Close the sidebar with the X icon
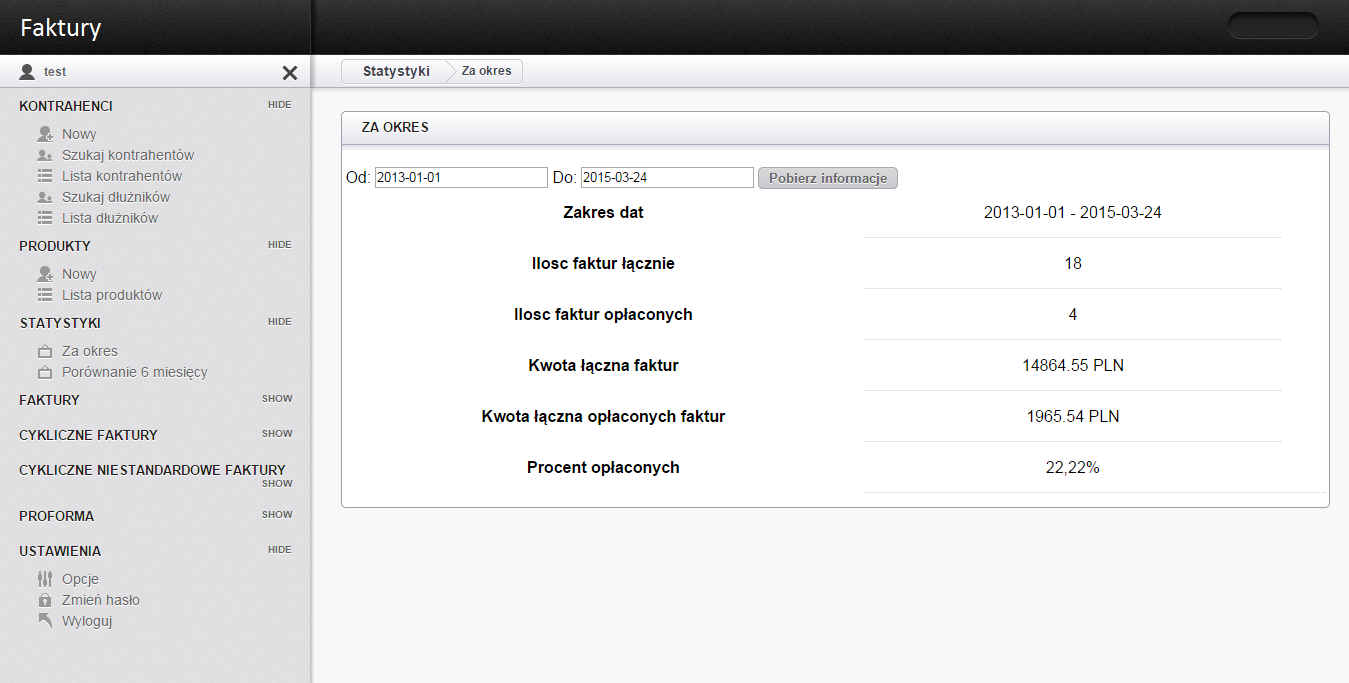 (290, 72)
